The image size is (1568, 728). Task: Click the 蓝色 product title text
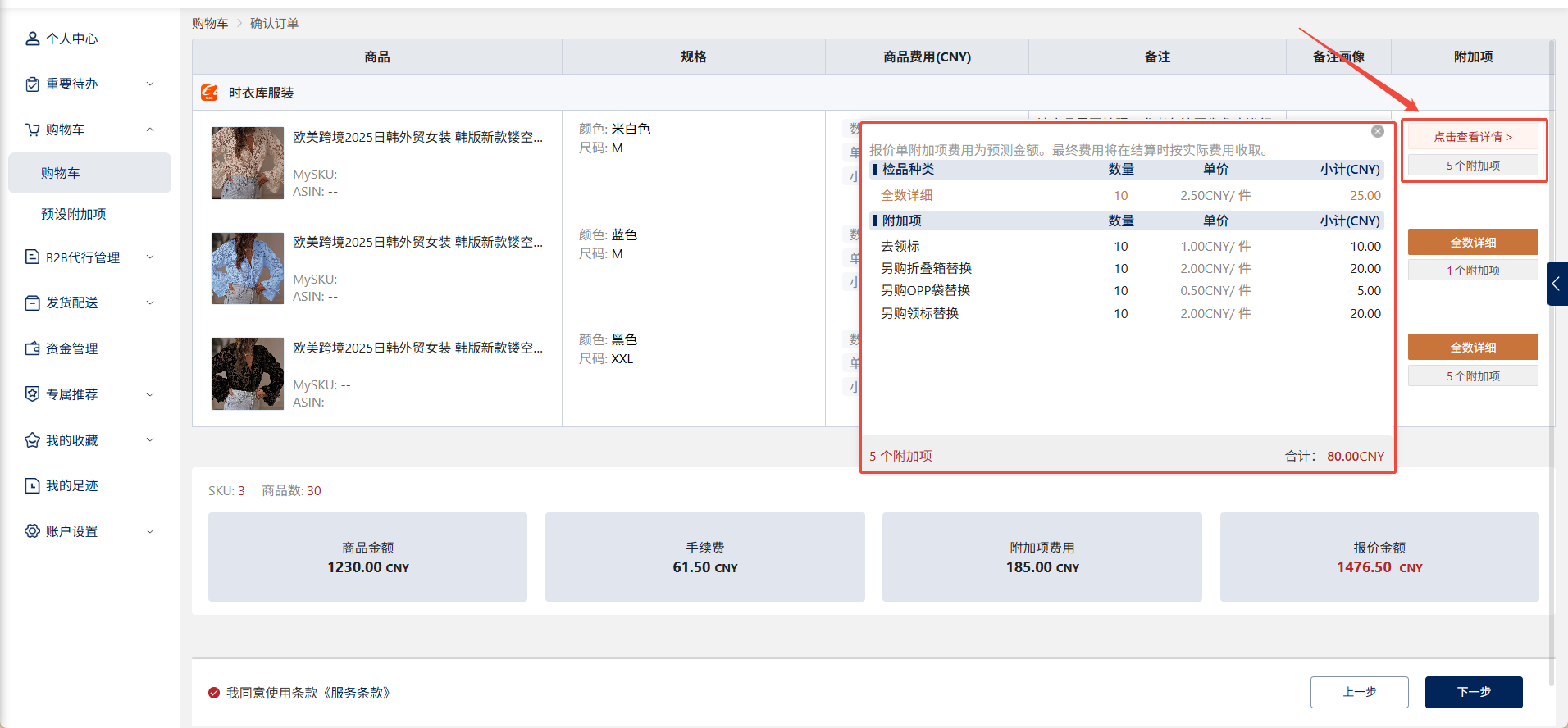[417, 242]
